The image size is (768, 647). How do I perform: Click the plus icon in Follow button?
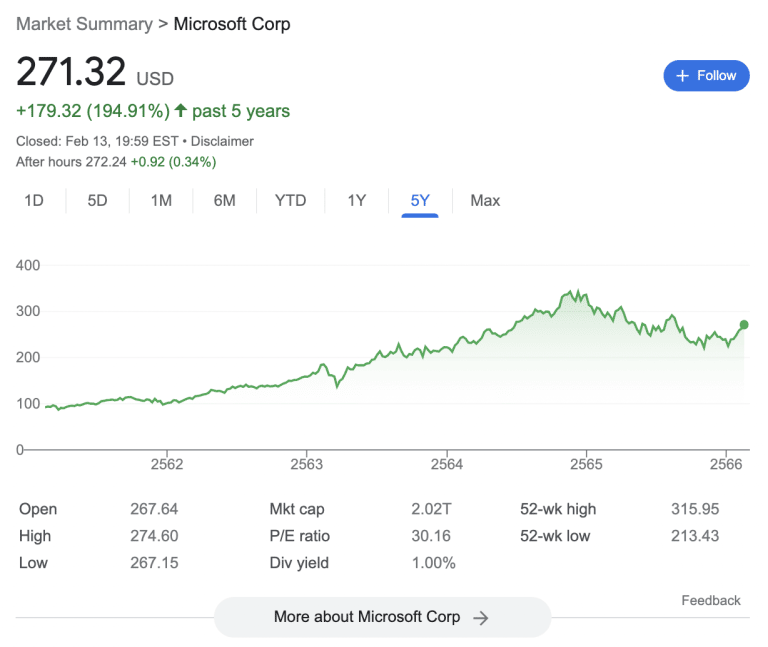tap(682, 76)
